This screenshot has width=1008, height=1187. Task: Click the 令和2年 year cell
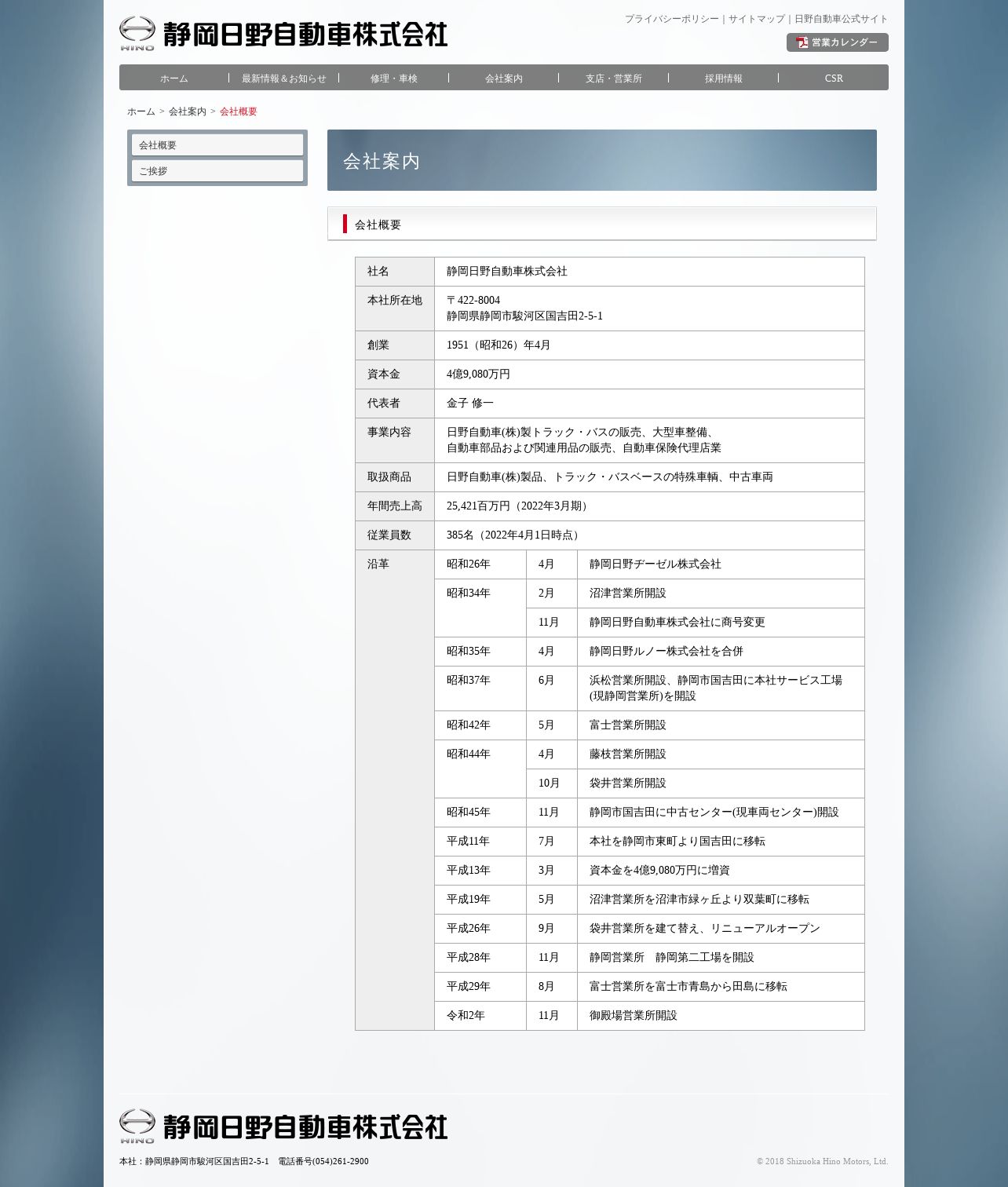pos(480,1016)
